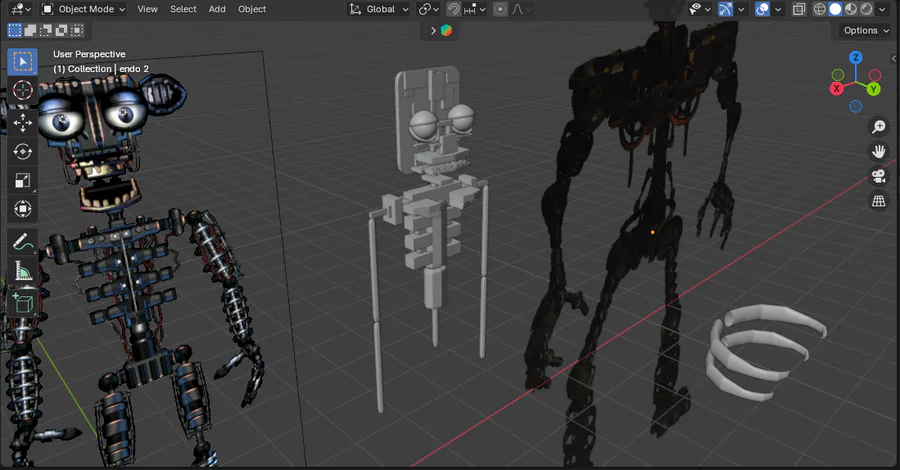Click the zoom view magnifier icon

(878, 126)
